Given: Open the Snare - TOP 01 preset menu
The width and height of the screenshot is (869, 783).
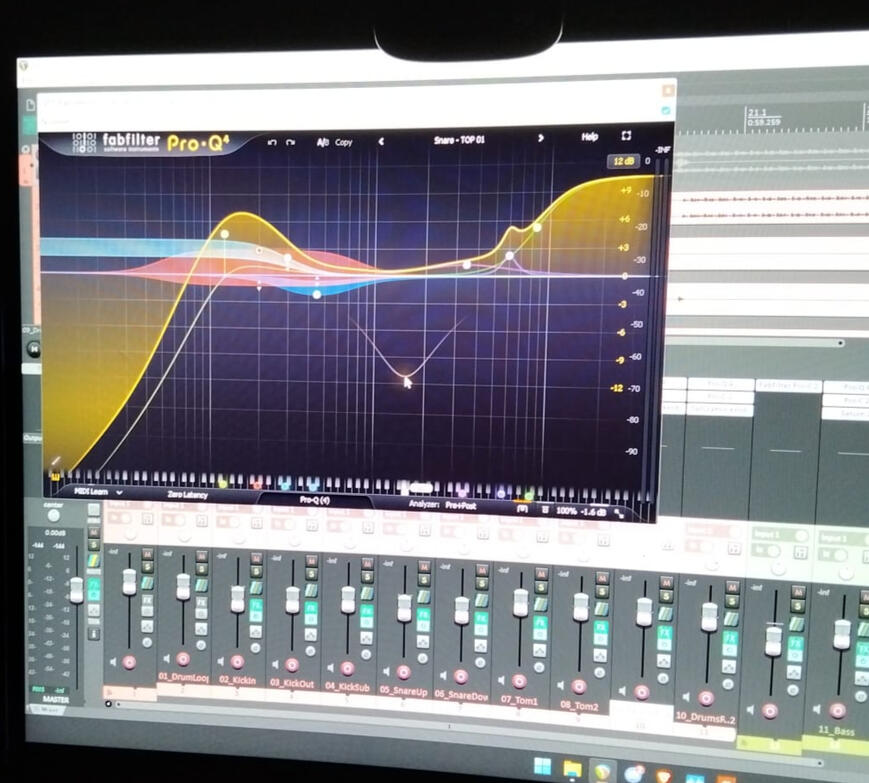Looking at the screenshot, I should coord(459,140).
